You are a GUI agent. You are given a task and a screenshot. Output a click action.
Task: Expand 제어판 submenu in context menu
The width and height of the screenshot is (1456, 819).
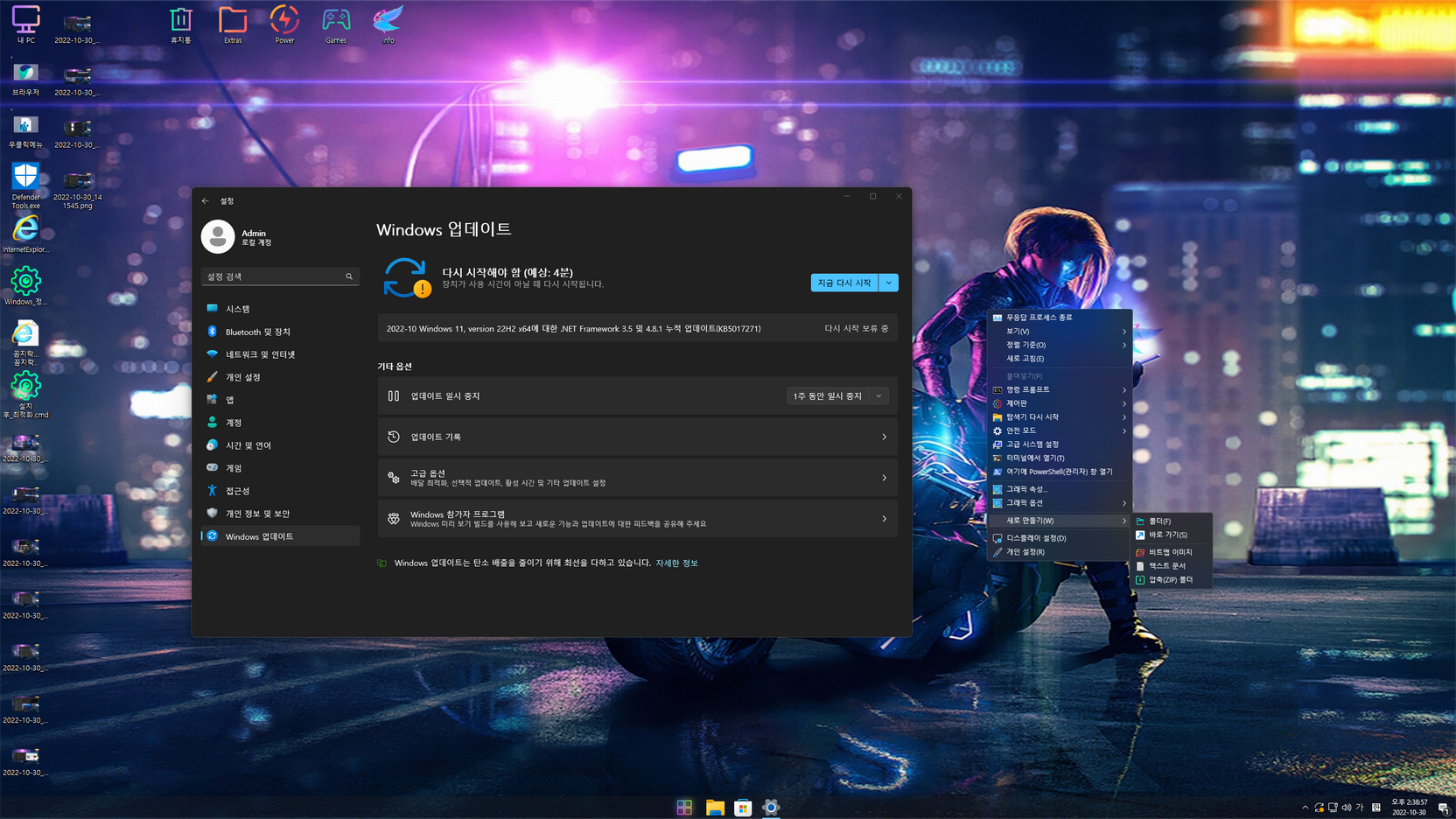[x=1060, y=403]
